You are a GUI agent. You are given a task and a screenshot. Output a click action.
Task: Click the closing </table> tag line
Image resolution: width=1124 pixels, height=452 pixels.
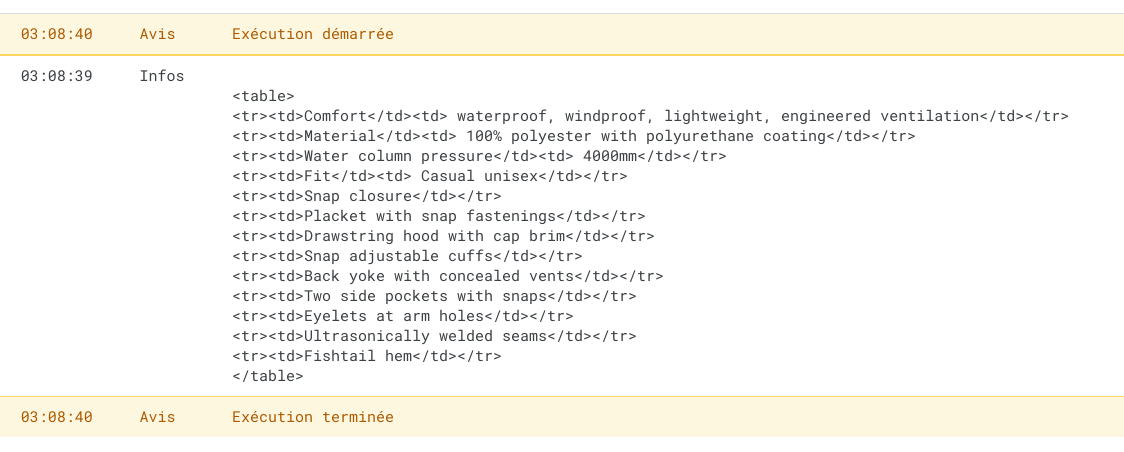pyautogui.click(x=267, y=376)
